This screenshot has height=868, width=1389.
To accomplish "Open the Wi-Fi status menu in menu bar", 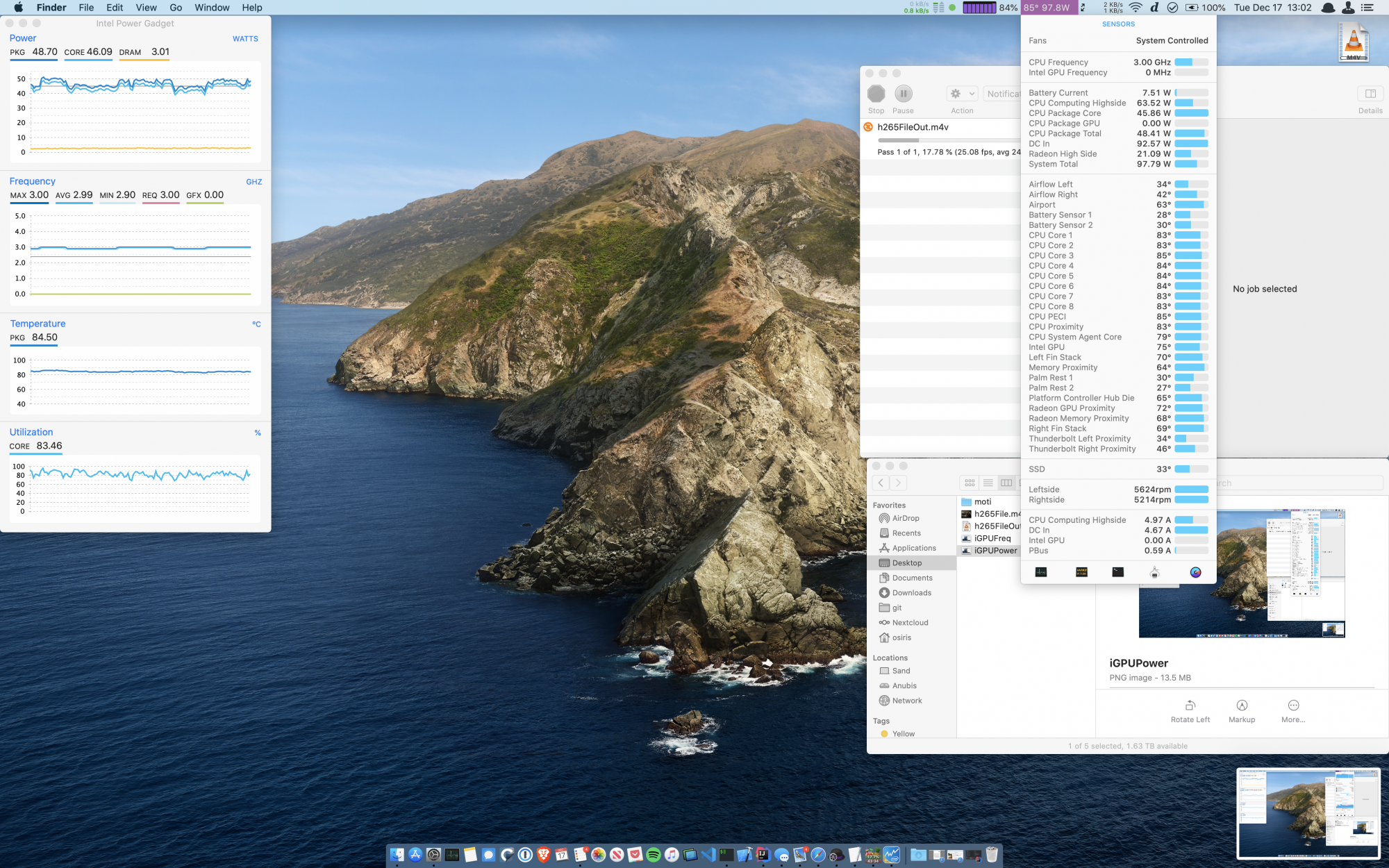I will (1136, 8).
